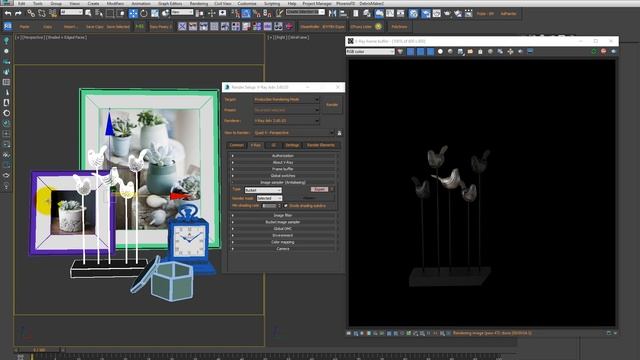Open the Renderer dropdown in Render Setup
Screen dimensions: 640x360
click(286, 121)
